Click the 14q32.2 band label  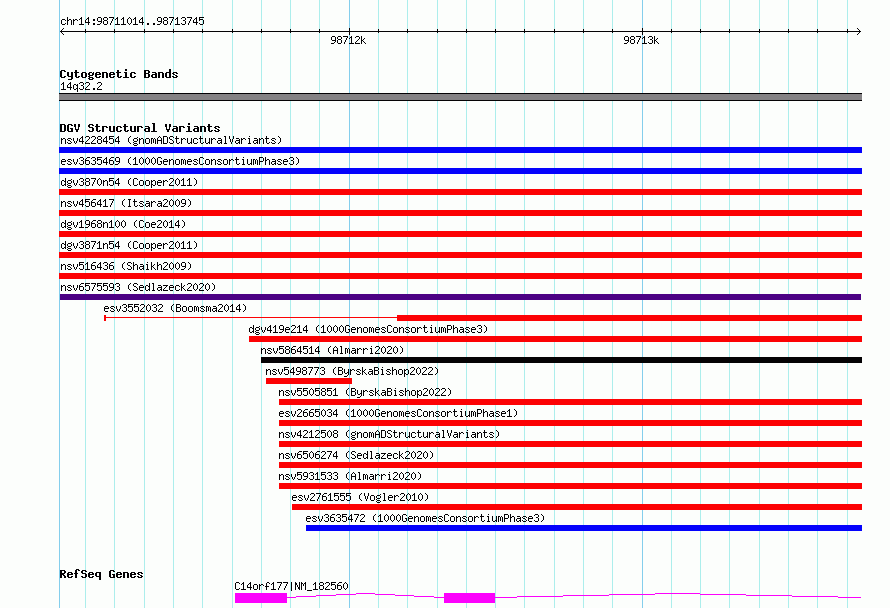[x=81, y=86]
